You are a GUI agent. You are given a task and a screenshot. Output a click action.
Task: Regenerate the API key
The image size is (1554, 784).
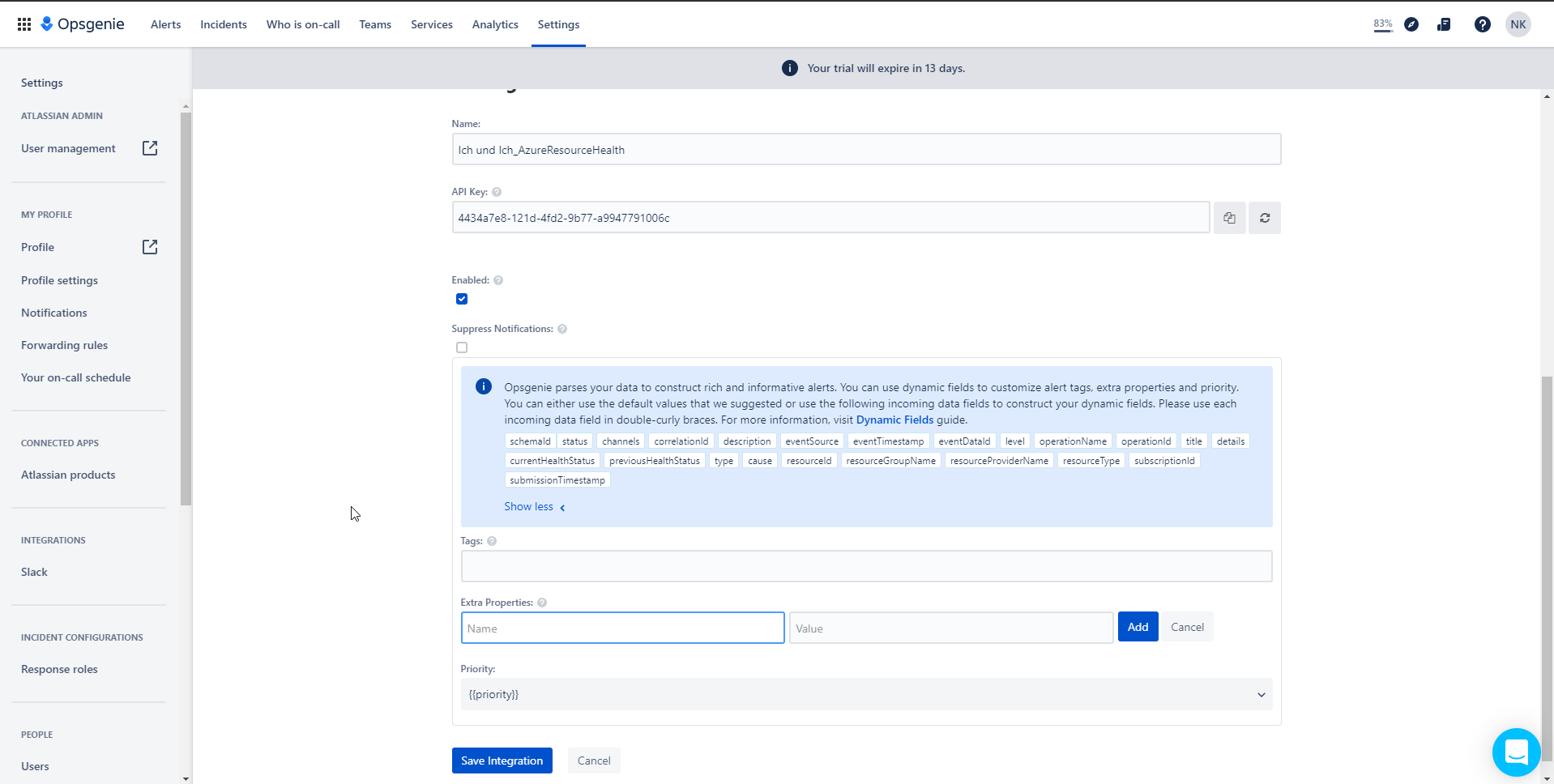1264,218
